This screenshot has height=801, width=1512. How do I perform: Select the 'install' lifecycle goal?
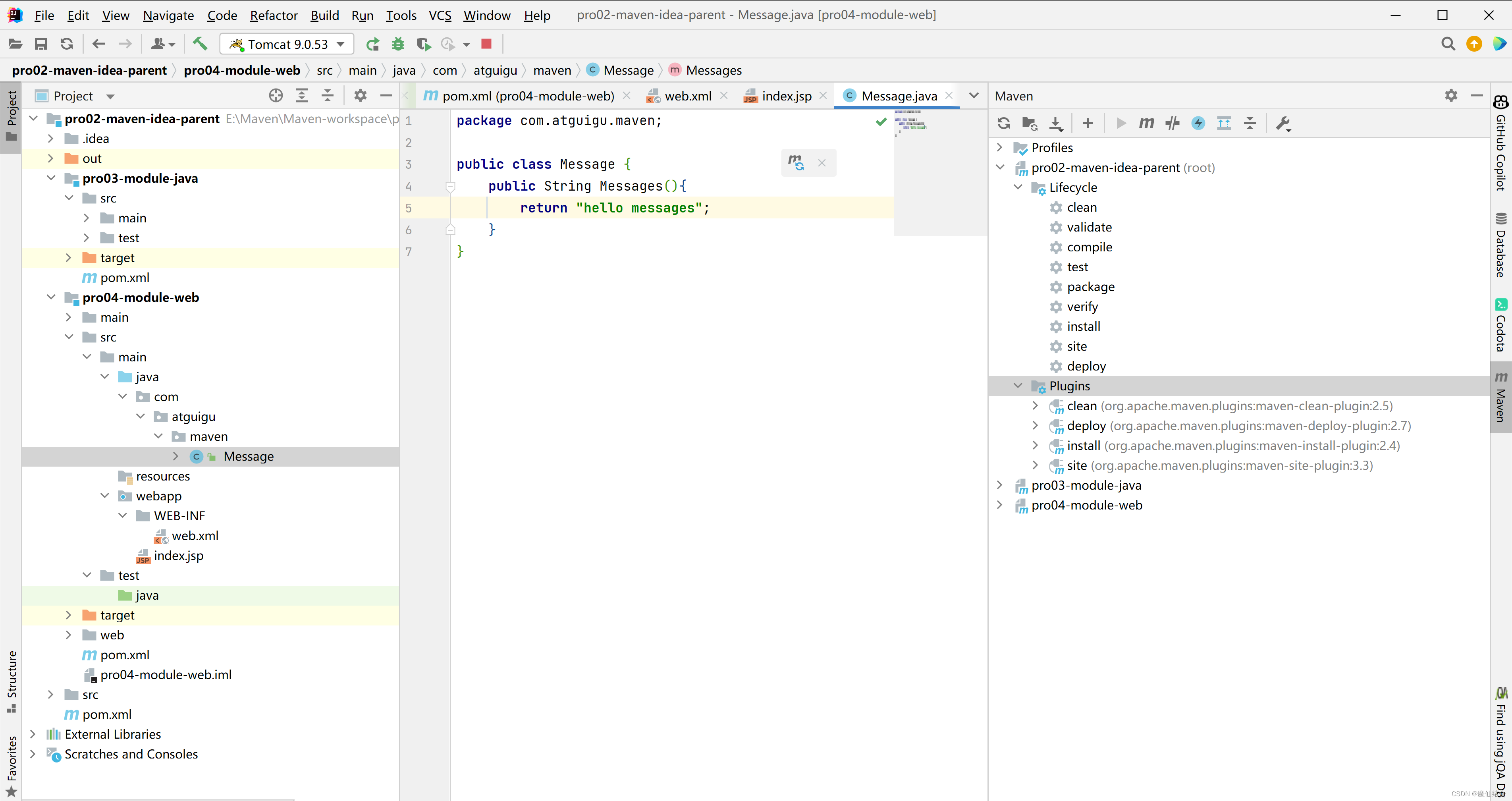point(1084,326)
